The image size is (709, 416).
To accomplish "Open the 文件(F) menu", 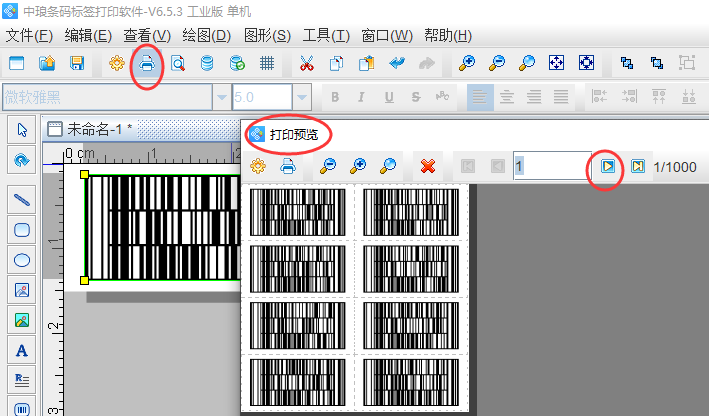I will click(x=29, y=36).
